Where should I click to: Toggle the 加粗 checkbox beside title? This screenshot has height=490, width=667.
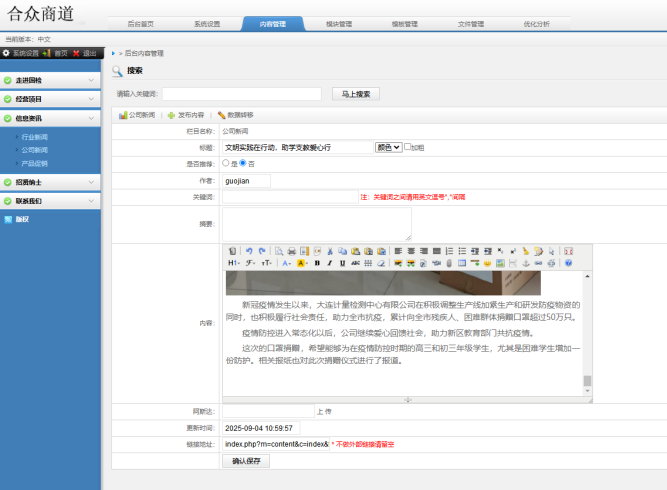(x=409, y=147)
